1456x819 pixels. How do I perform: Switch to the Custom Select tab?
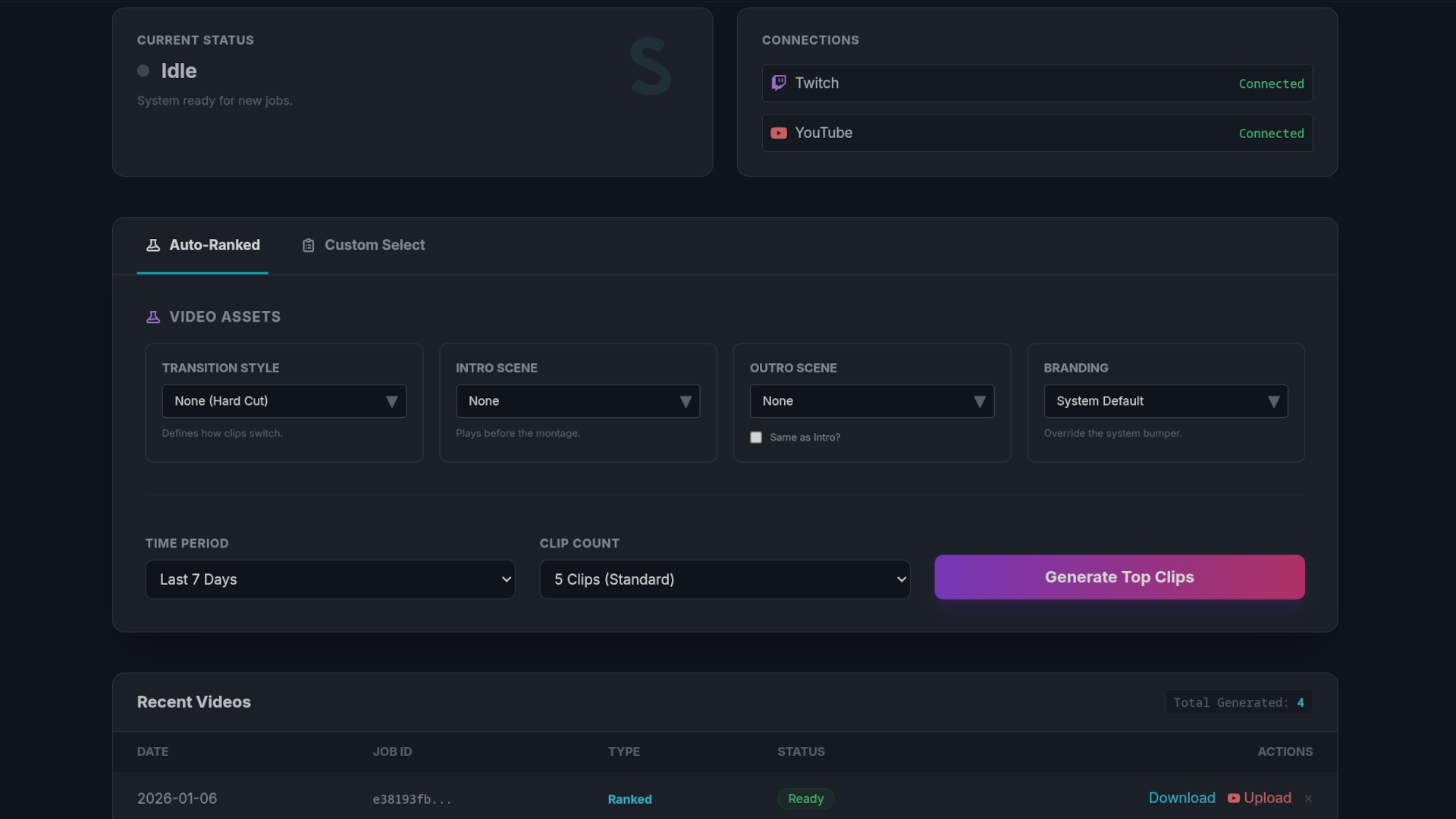(x=374, y=244)
